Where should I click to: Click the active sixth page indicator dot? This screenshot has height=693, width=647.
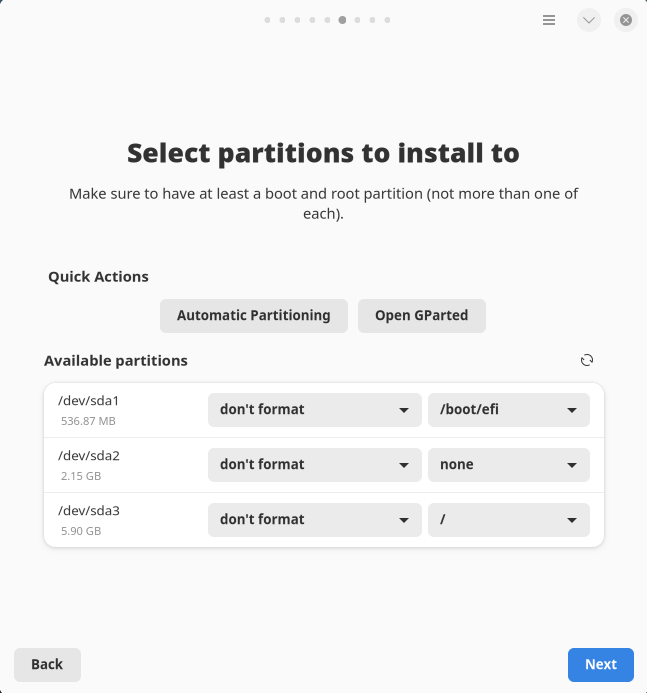[x=342, y=20]
